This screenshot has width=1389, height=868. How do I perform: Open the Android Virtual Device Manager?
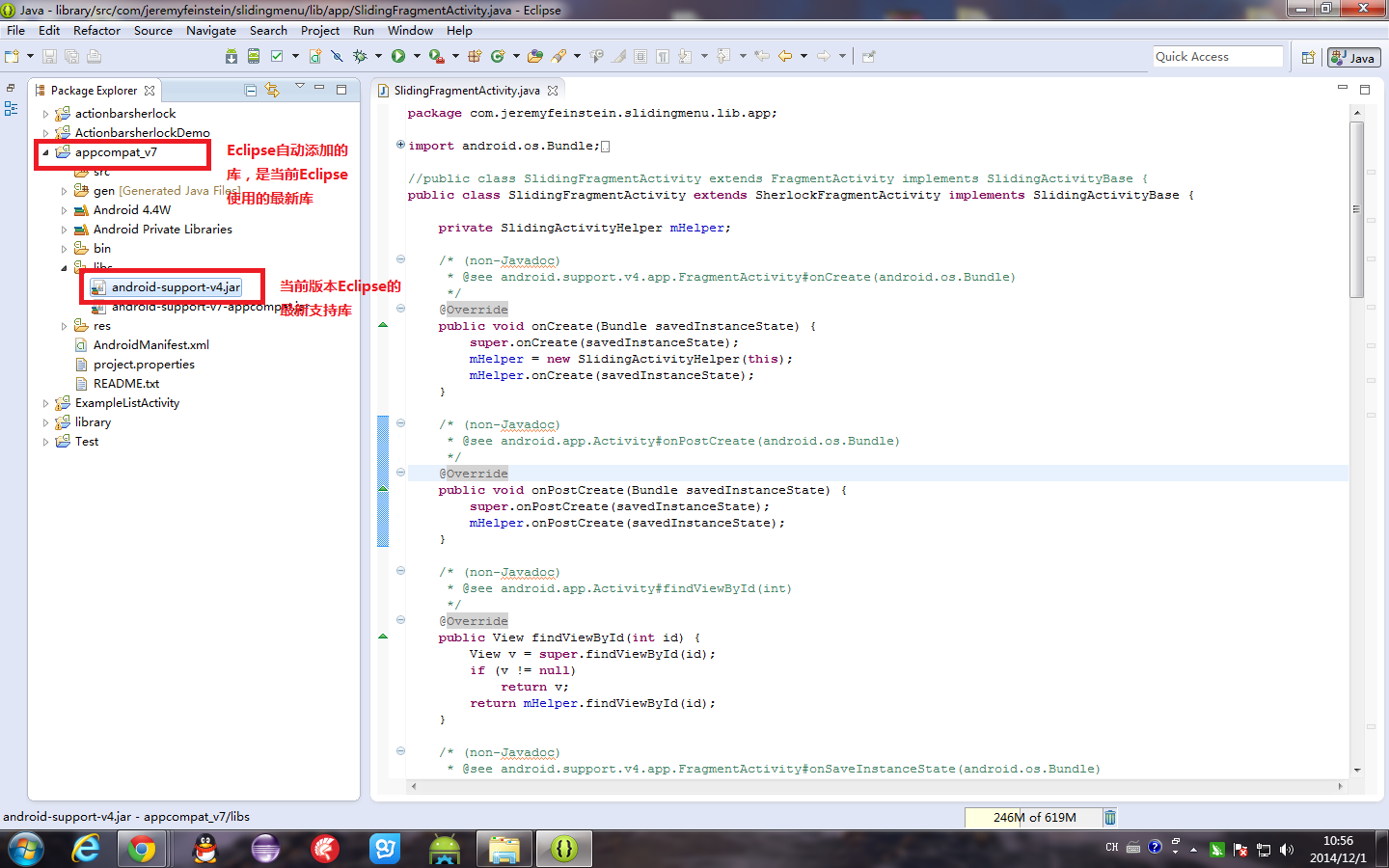254,57
